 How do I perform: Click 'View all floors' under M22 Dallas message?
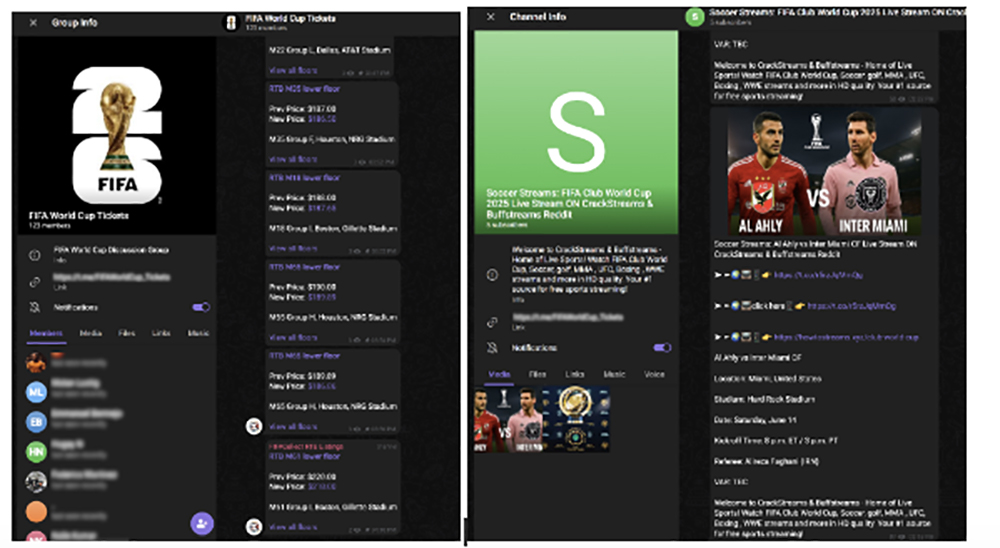pyautogui.click(x=293, y=71)
